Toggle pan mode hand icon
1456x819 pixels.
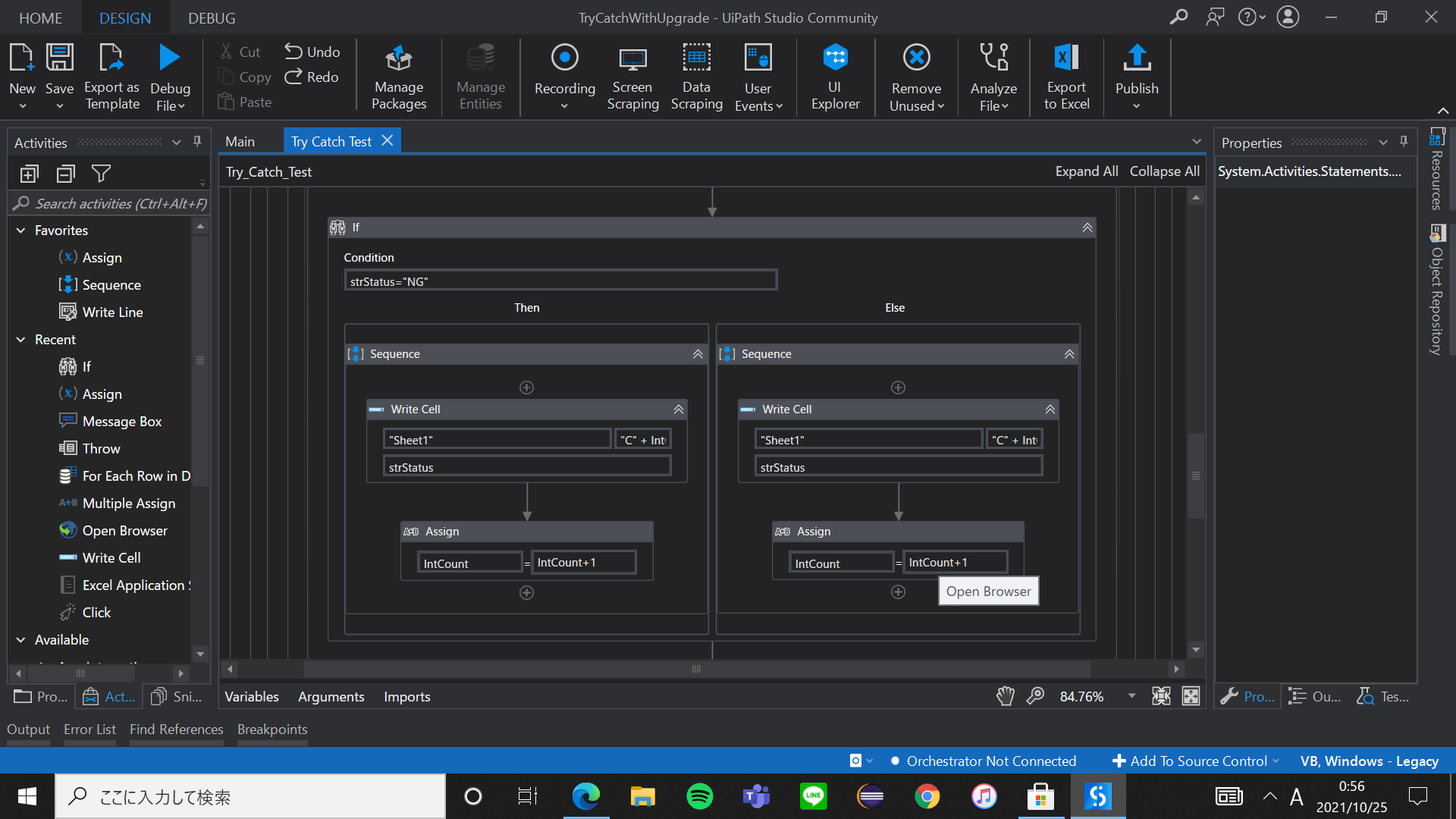[x=1006, y=696]
